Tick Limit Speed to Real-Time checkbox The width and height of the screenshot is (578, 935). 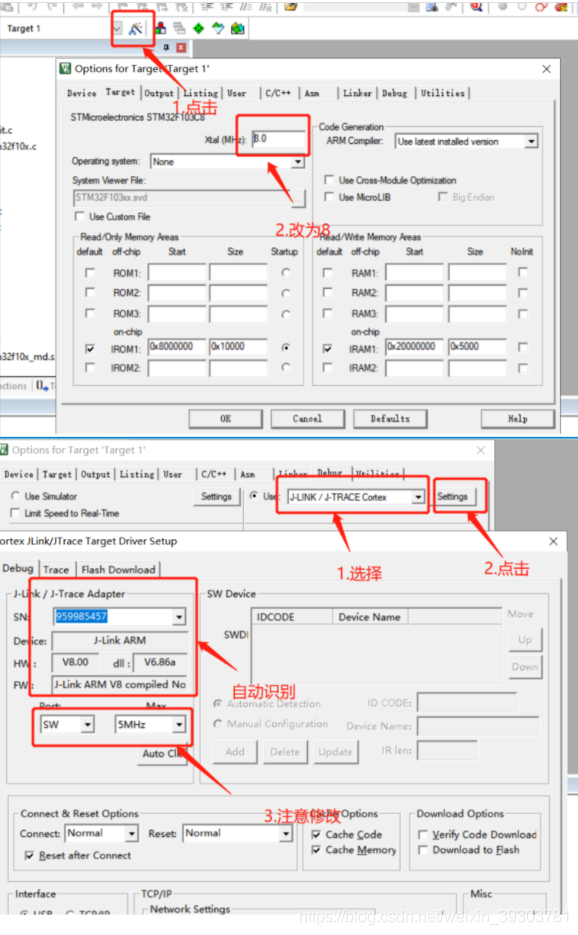coord(16,513)
